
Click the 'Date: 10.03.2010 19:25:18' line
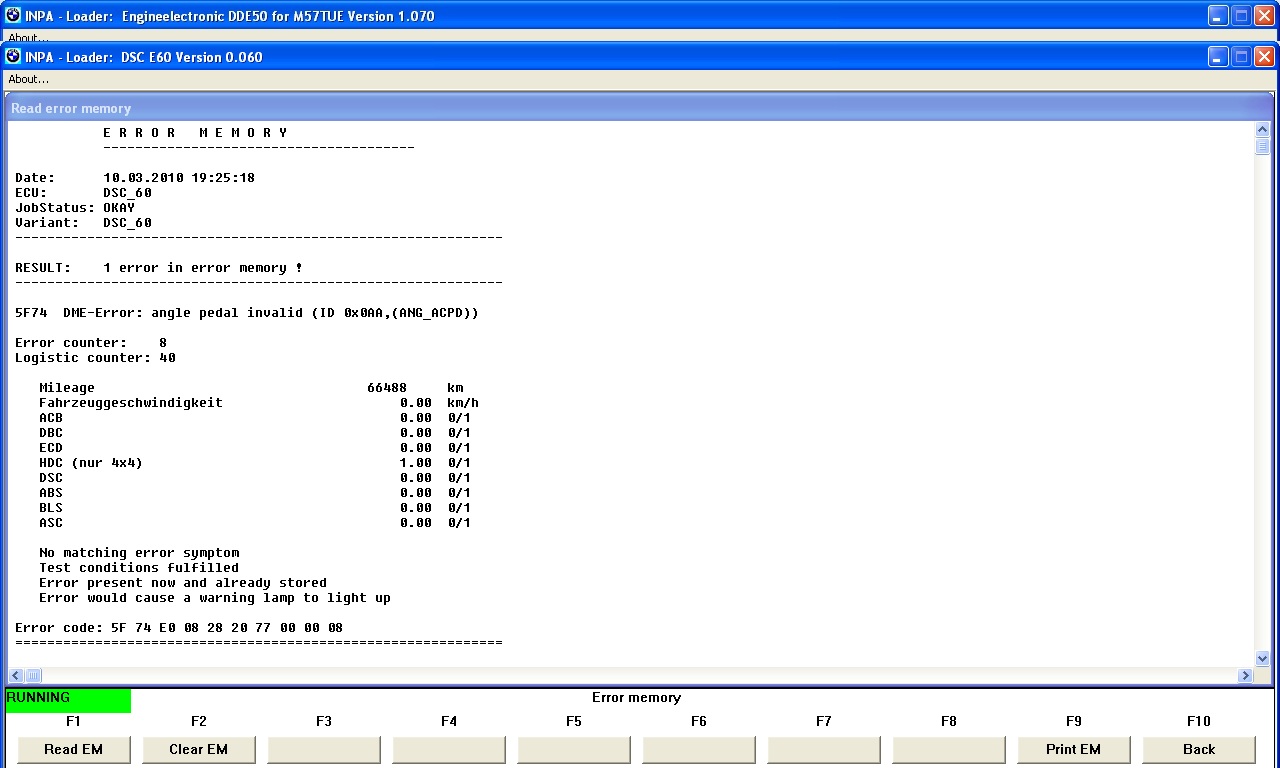coord(135,178)
